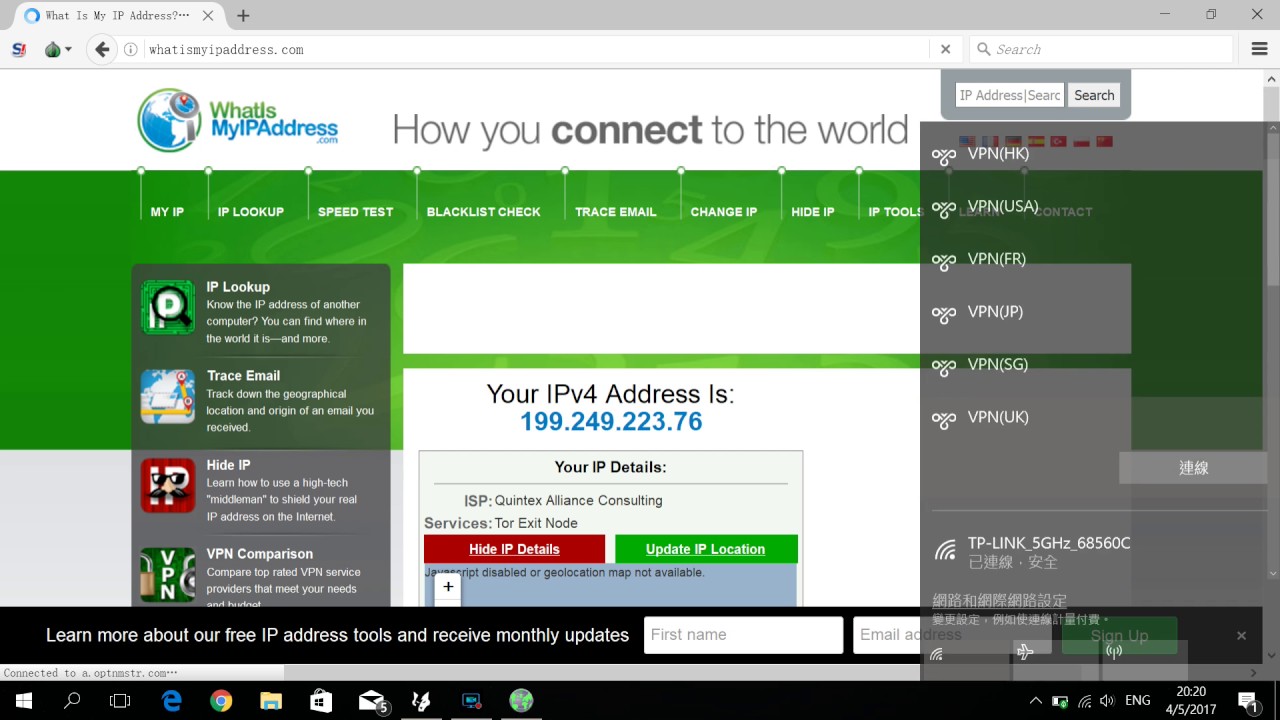Screen dimensions: 1280x720
Task: Show hidden tray icons with the chevron
Action: click(1035, 701)
